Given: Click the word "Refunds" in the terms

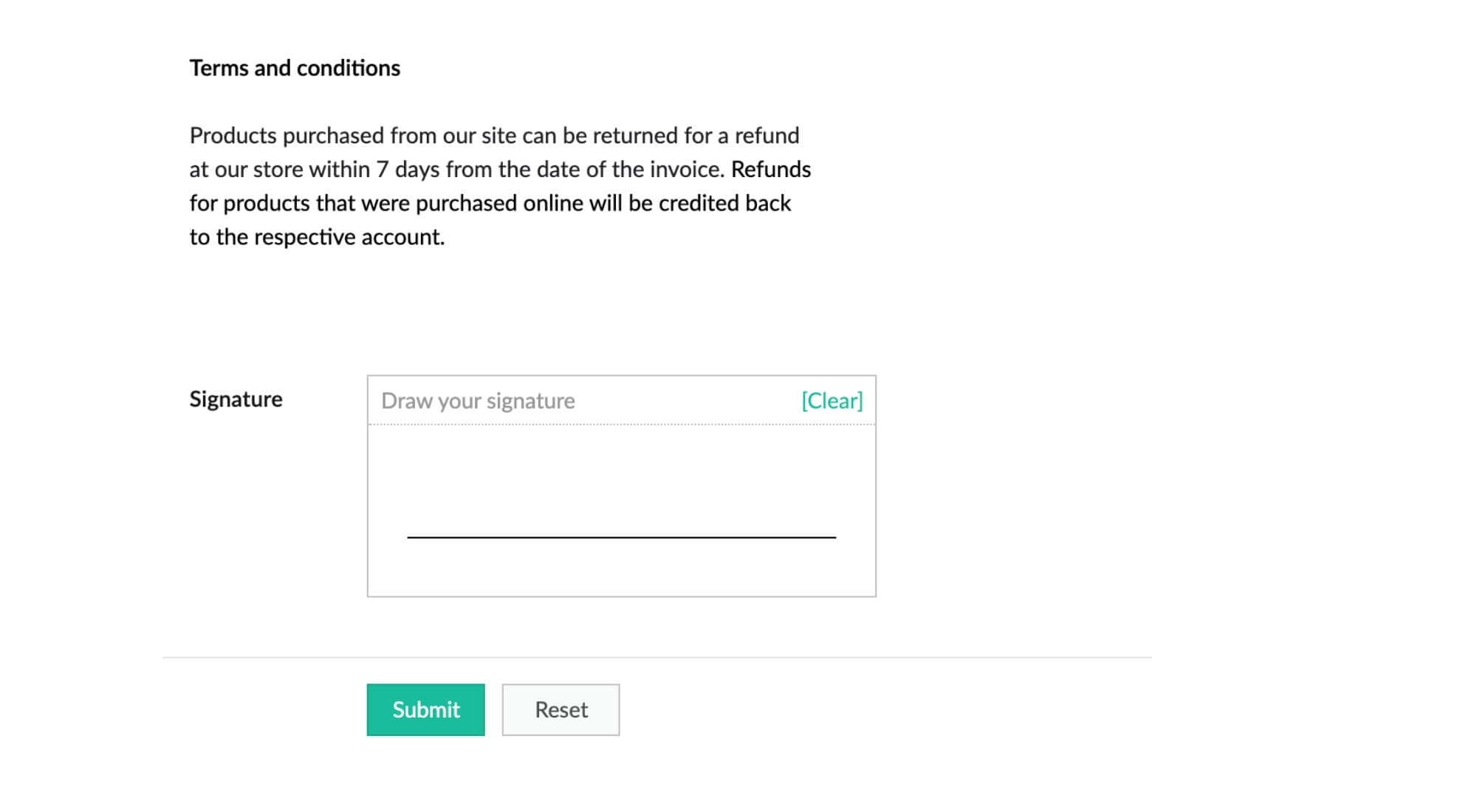Looking at the screenshot, I should pos(771,170).
